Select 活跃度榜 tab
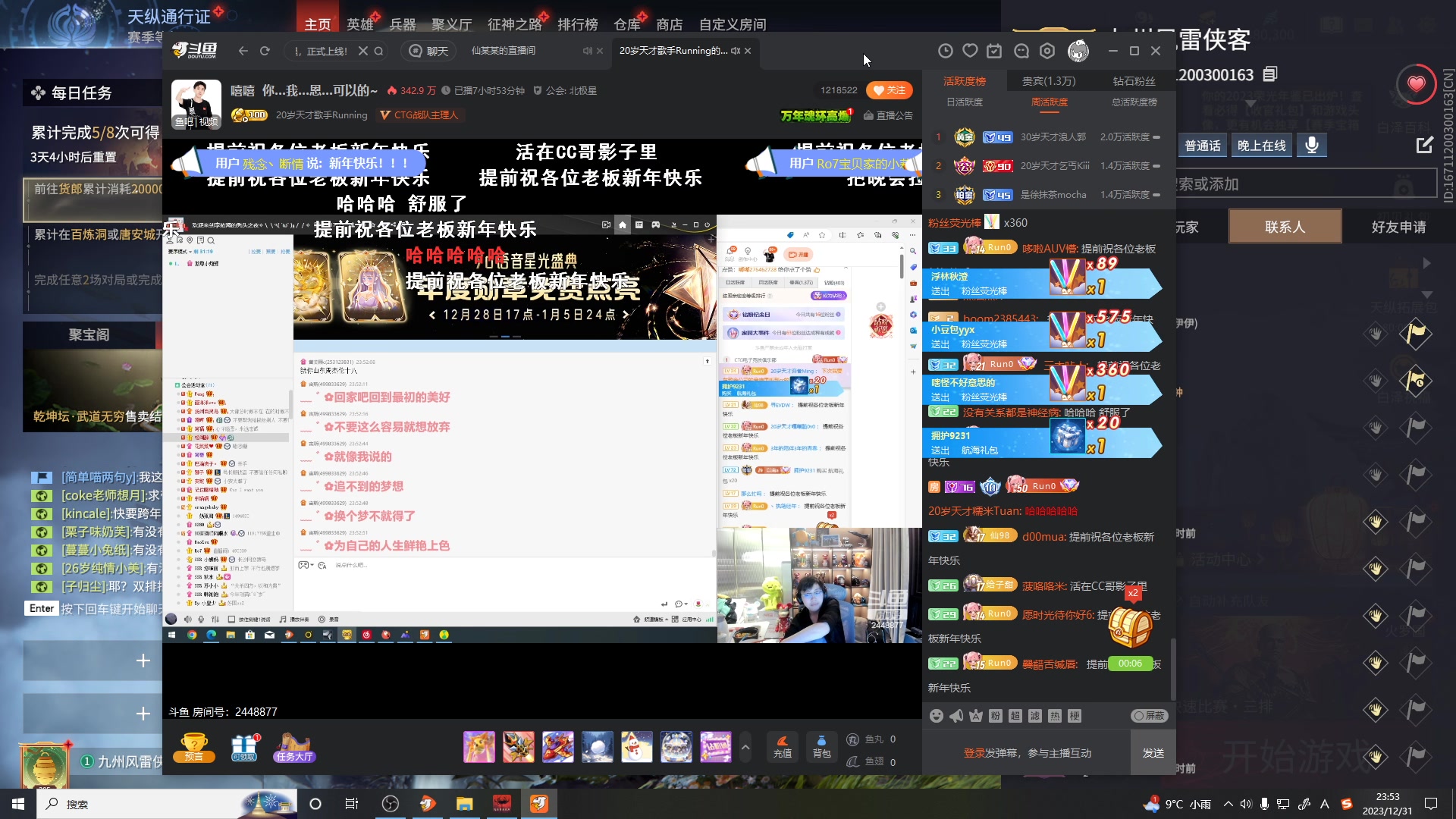Image resolution: width=1456 pixels, height=819 pixels. [x=965, y=81]
